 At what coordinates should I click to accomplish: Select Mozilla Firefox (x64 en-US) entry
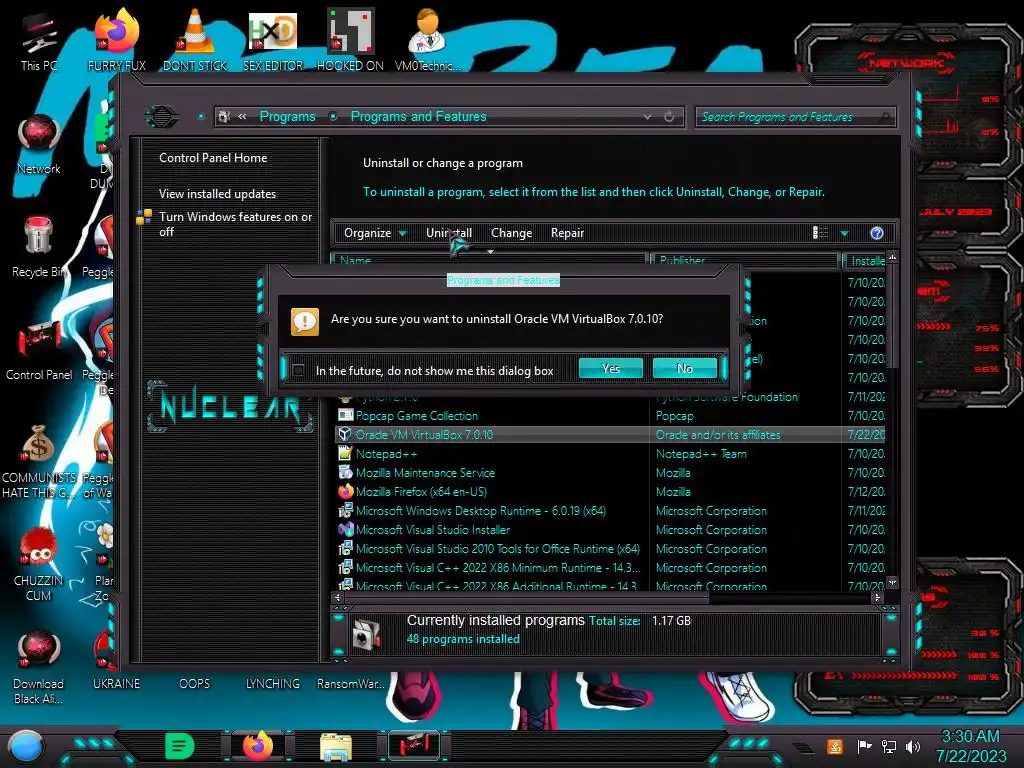tap(610, 492)
